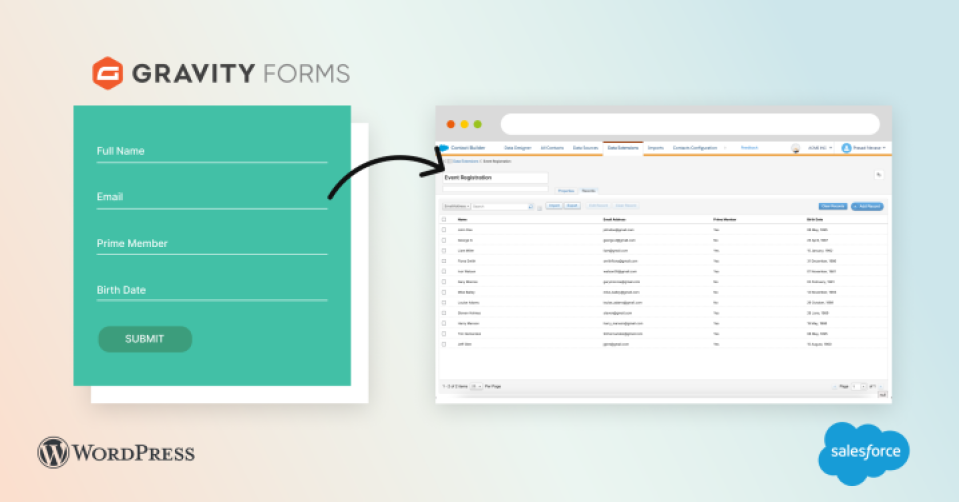Click the icon button right of Event Registration
Image resolution: width=959 pixels, height=502 pixels.
[879, 175]
